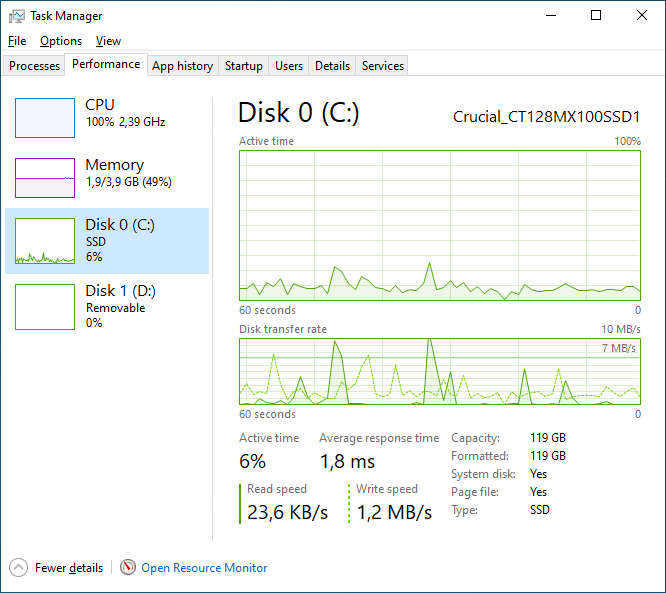
Task: Switch to the Processes tab
Action: coord(35,66)
